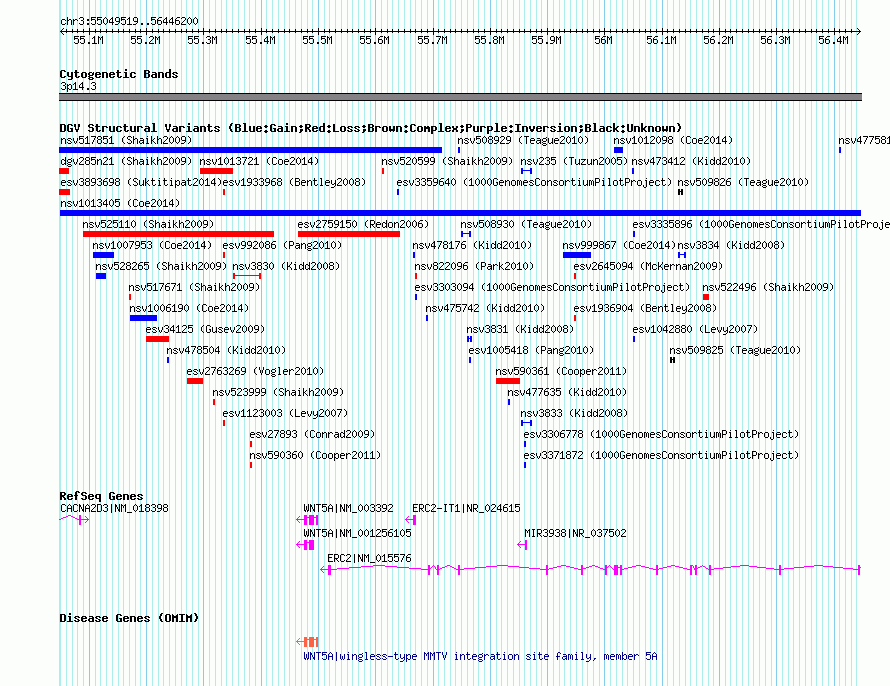
Task: Click the nsv477635 (Kidd2010) label
Action: (x=567, y=392)
